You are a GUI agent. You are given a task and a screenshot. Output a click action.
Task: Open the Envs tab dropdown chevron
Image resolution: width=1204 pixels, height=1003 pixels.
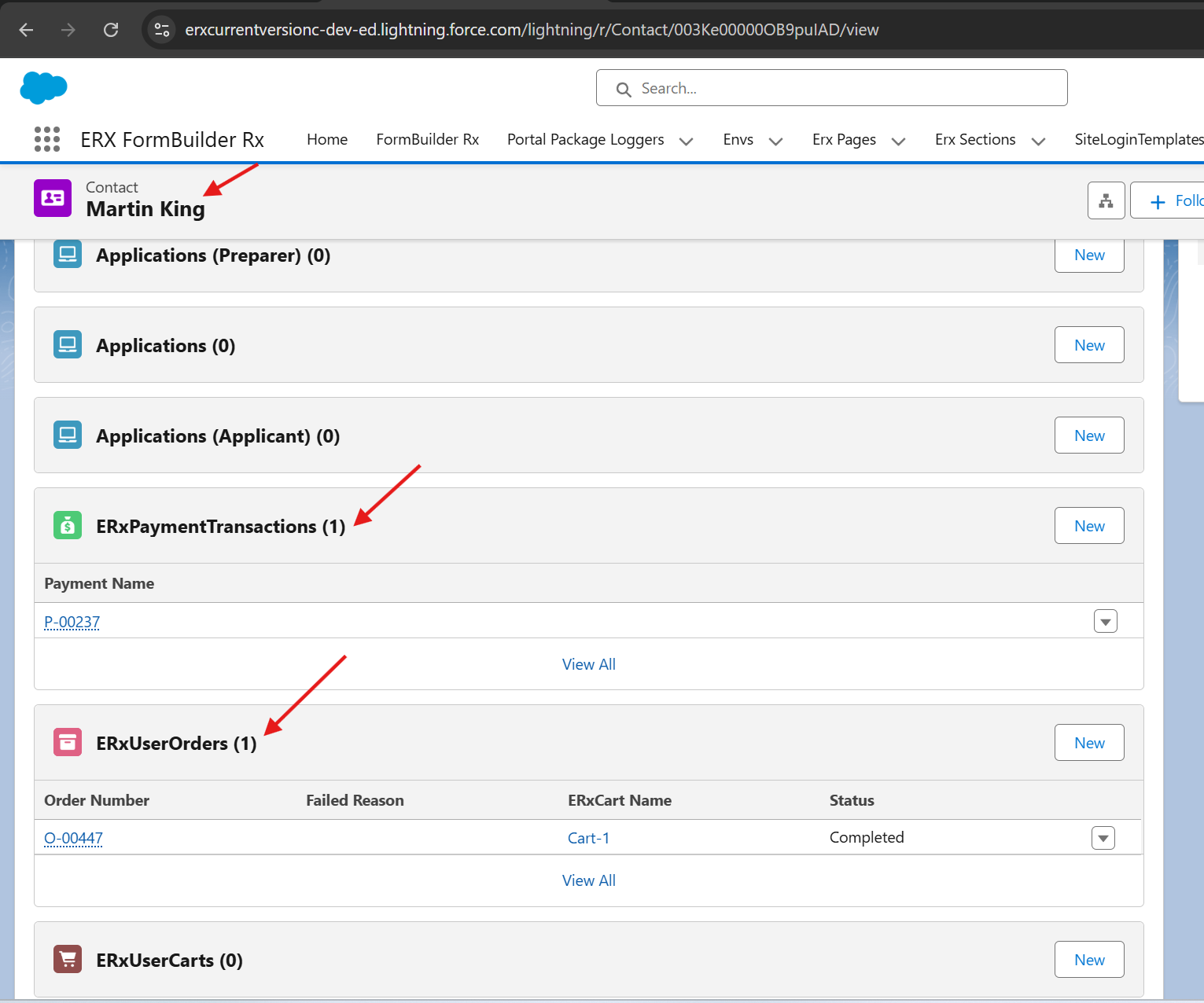[775, 141]
